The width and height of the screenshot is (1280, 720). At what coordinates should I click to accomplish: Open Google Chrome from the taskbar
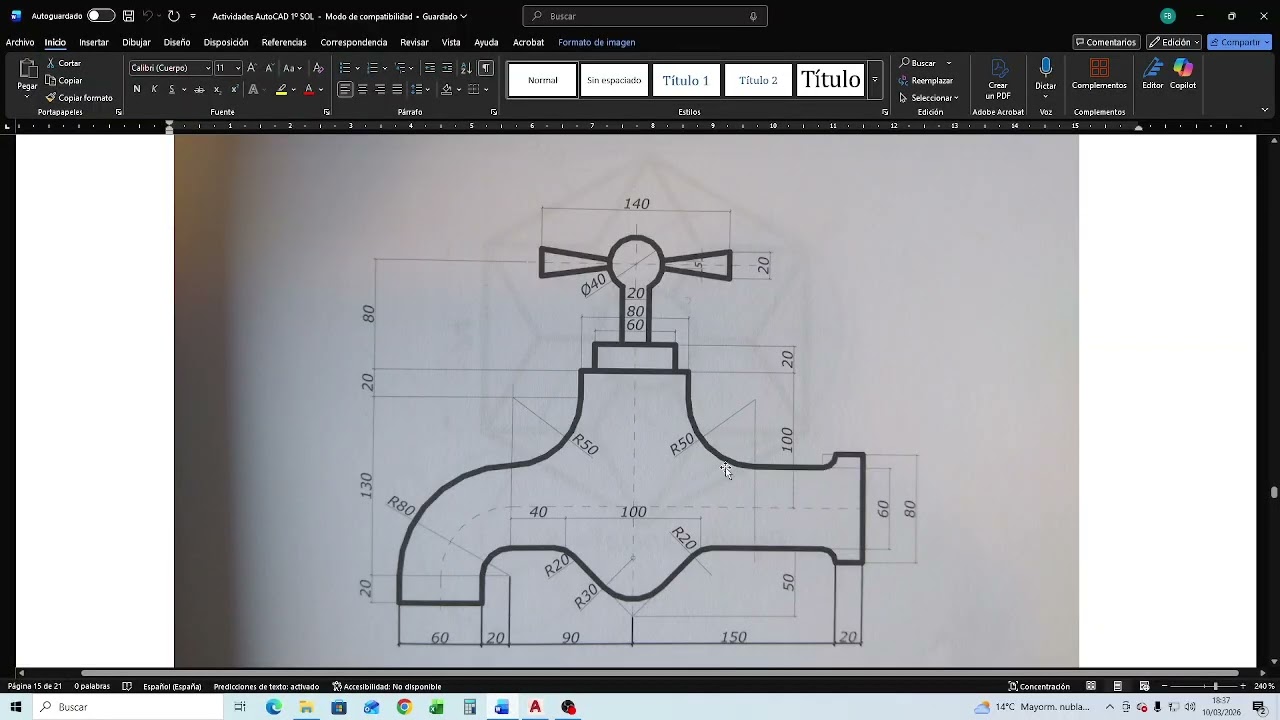(x=404, y=707)
